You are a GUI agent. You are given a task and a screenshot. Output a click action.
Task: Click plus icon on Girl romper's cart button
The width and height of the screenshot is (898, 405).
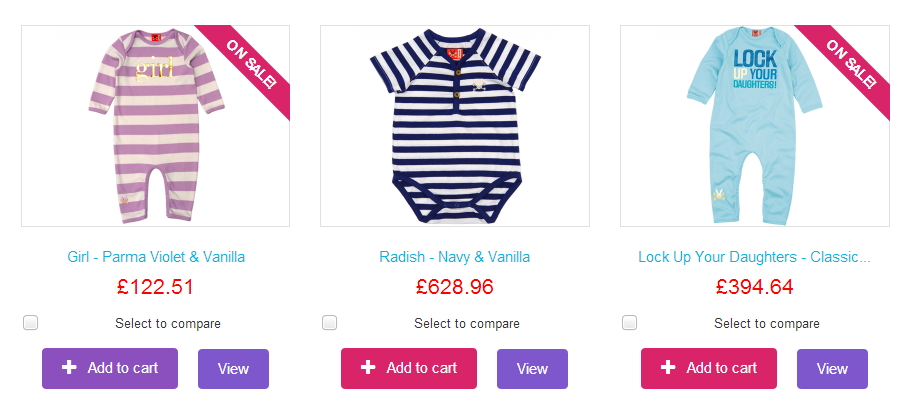pos(69,368)
